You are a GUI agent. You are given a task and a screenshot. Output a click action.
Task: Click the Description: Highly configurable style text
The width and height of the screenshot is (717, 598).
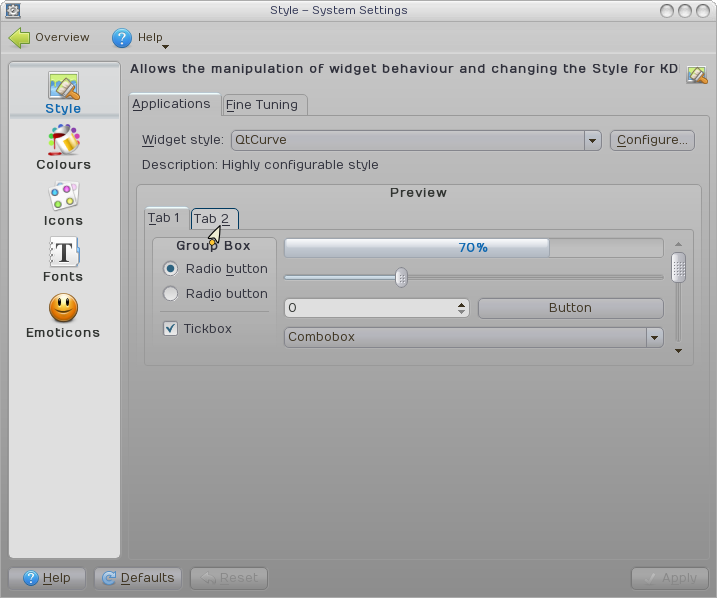tap(260, 165)
